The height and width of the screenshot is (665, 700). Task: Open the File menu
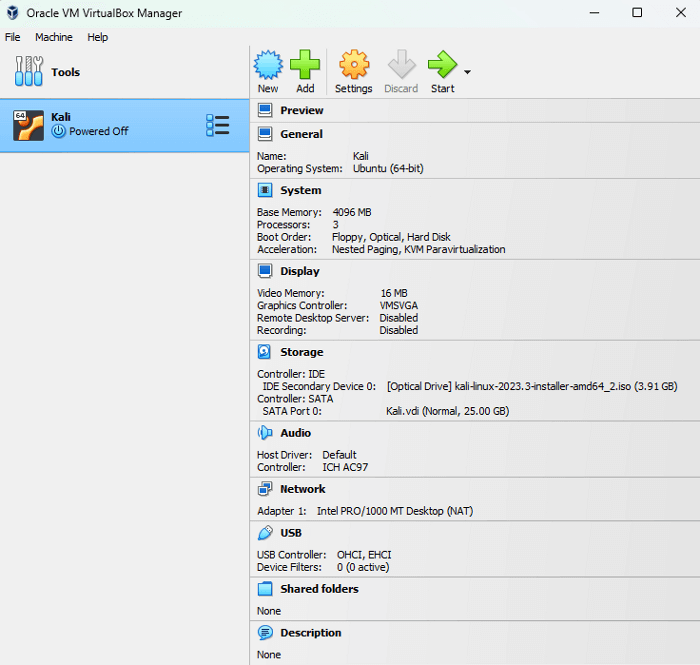click(x=12, y=37)
